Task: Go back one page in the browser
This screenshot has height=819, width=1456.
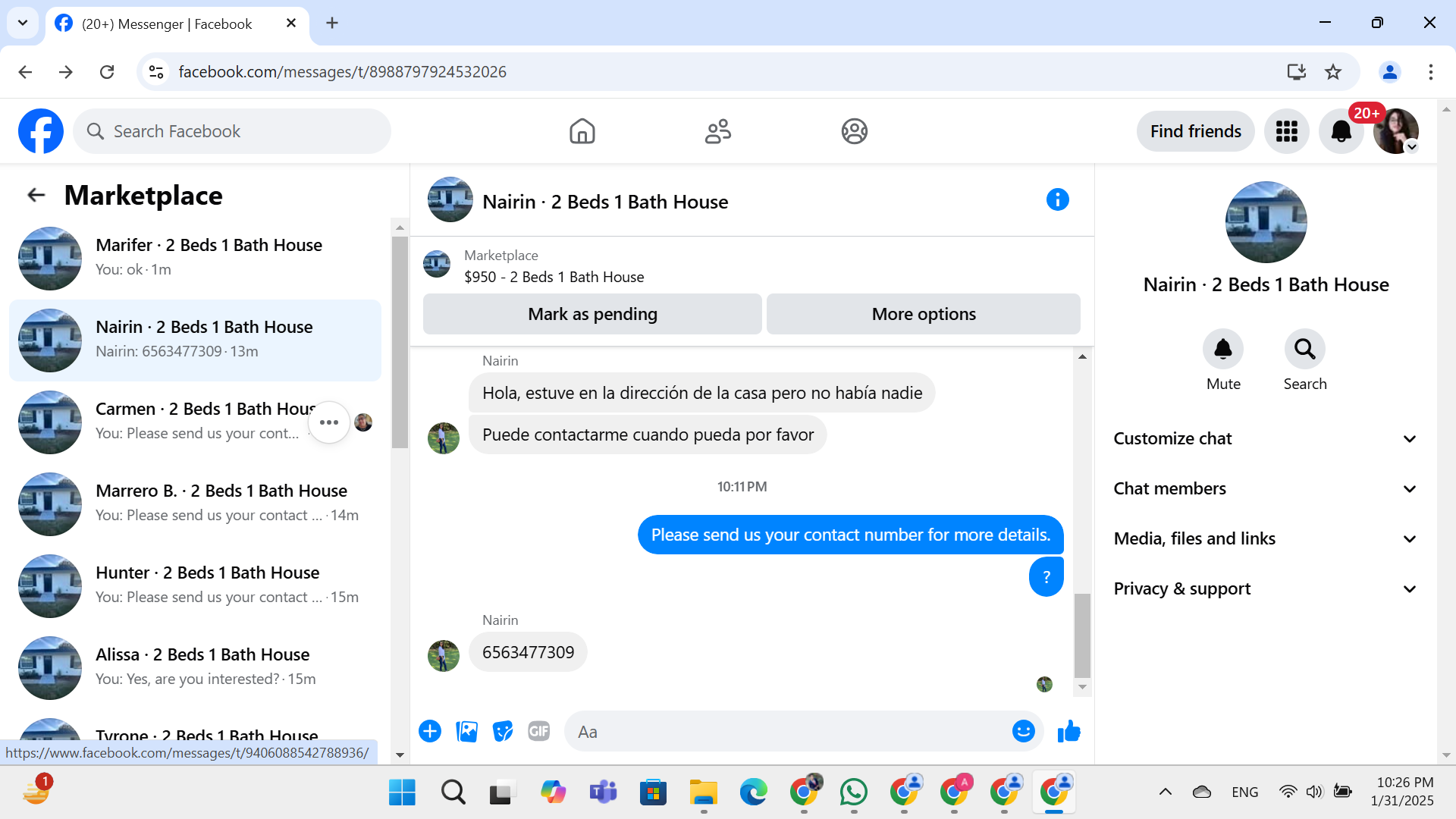Action: click(25, 72)
